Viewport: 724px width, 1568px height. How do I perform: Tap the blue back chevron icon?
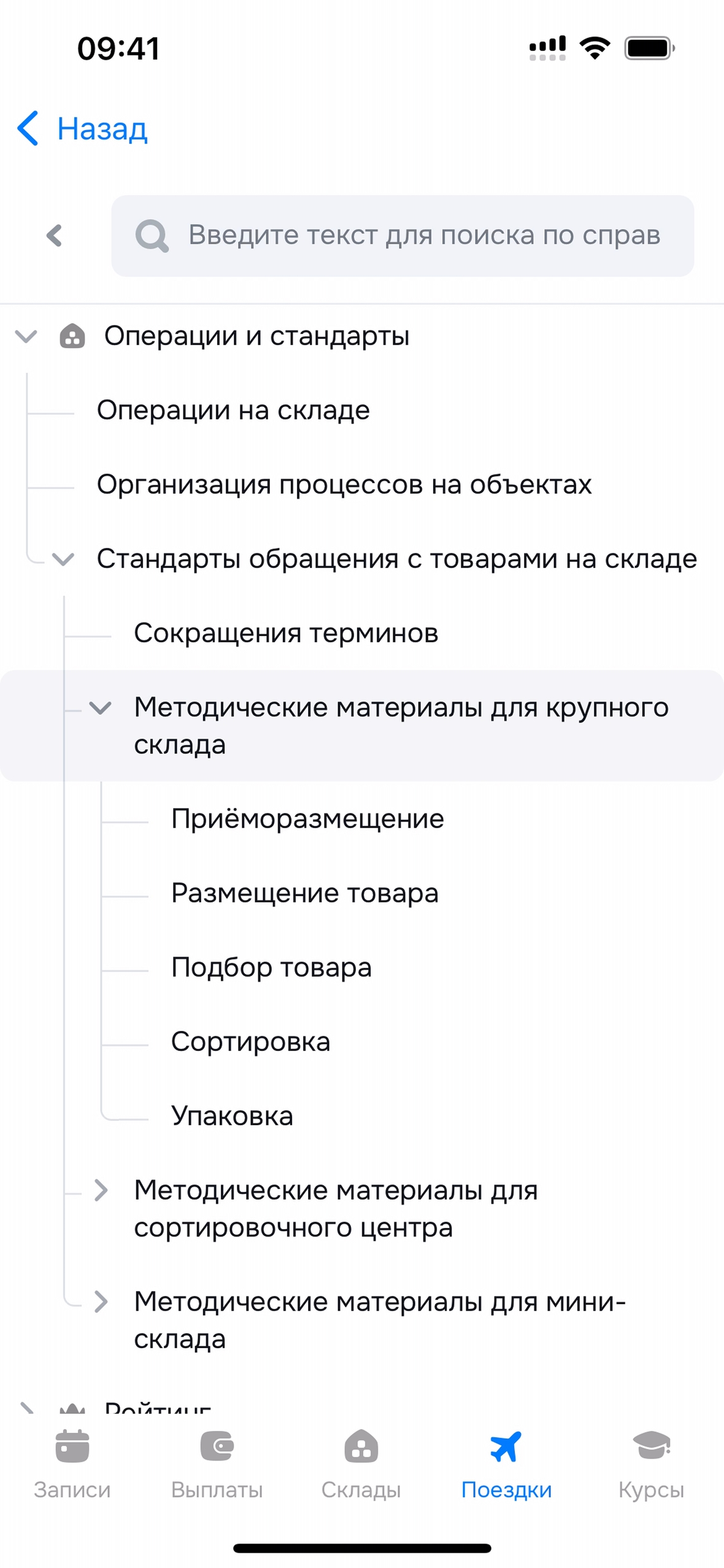[28, 128]
